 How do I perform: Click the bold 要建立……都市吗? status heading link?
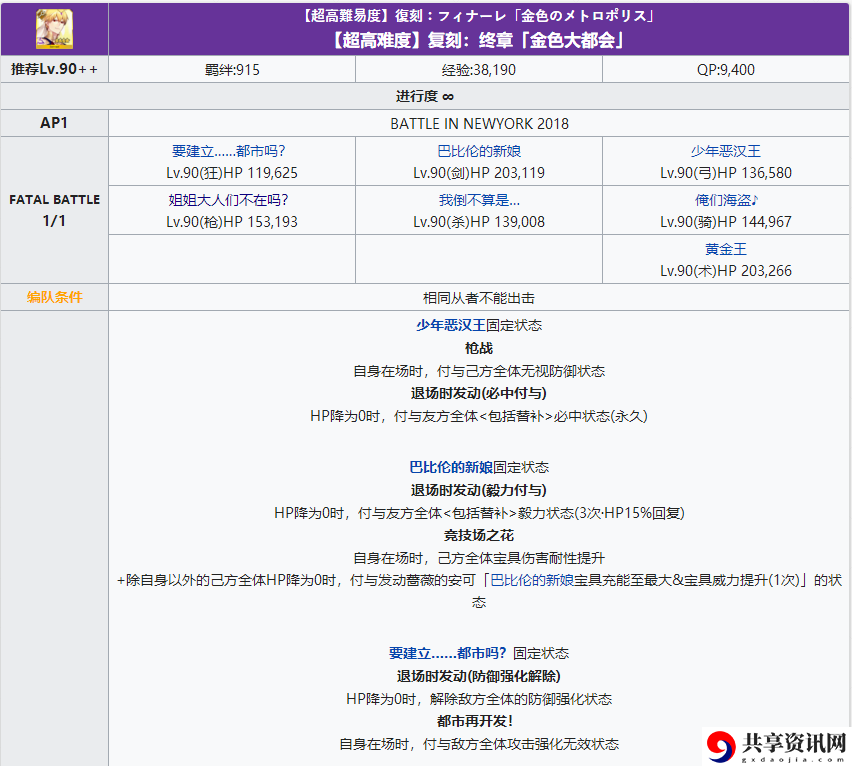tap(447, 653)
